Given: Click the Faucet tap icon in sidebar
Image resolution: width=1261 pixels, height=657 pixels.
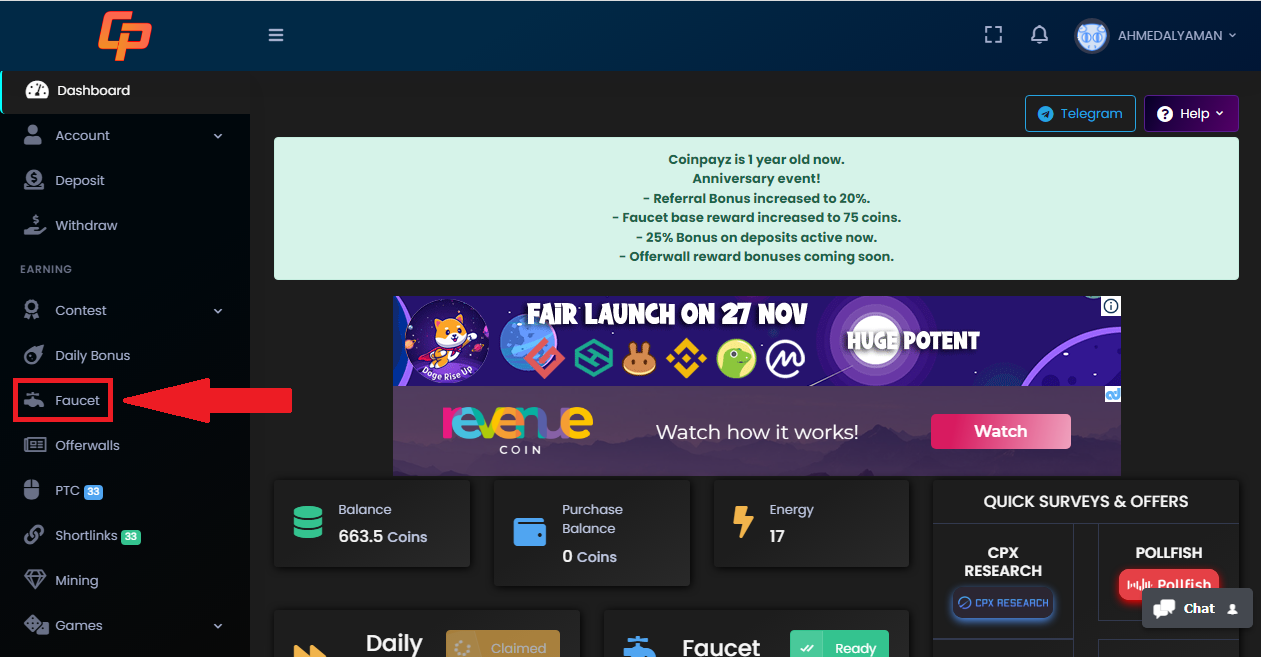Looking at the screenshot, I should coord(35,400).
